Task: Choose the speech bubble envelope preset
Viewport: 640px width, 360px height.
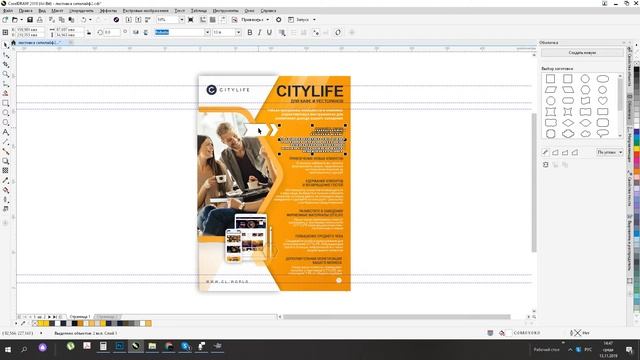Action: pos(602,133)
